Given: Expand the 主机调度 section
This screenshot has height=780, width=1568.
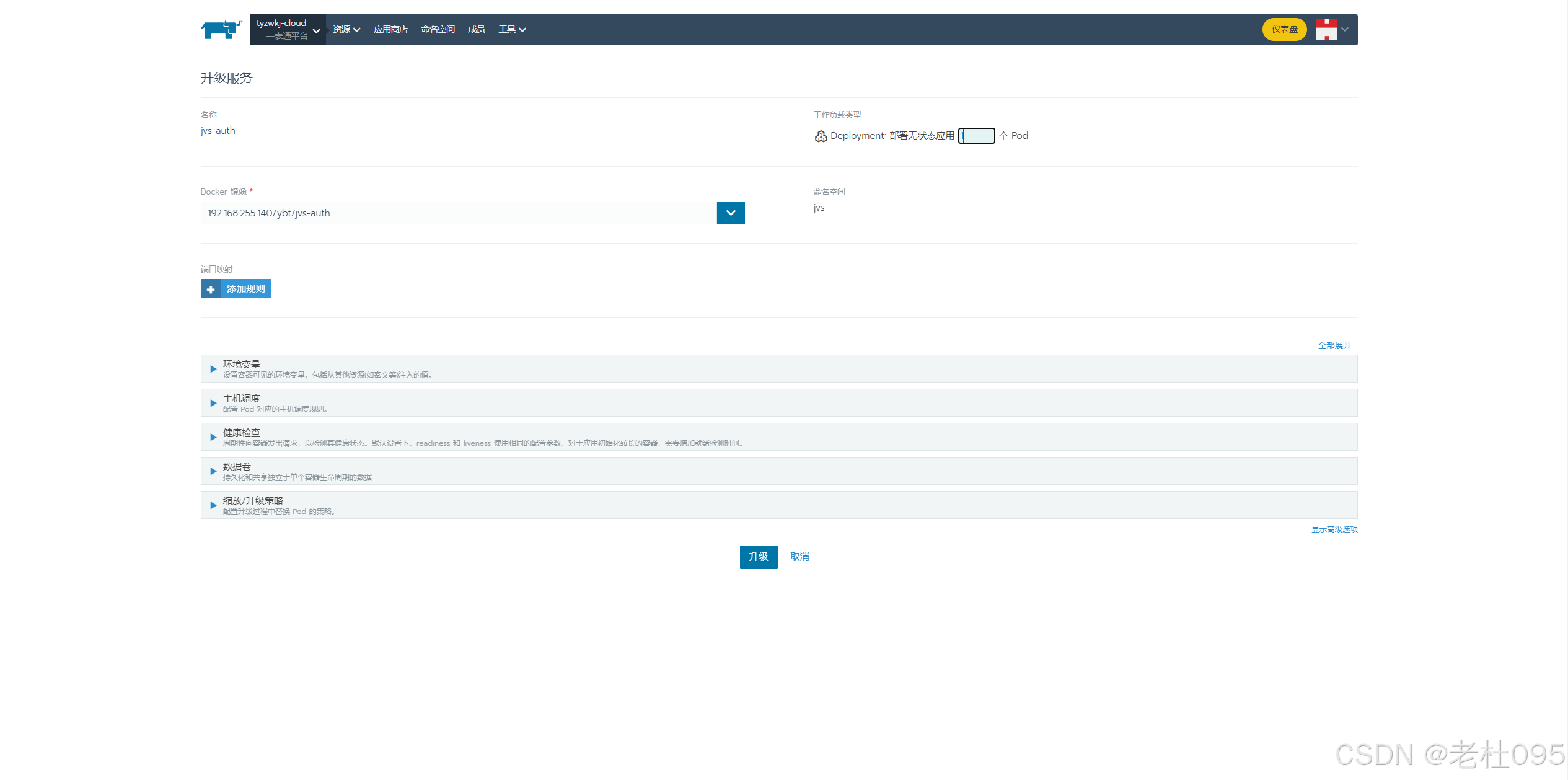Looking at the screenshot, I should [x=214, y=403].
